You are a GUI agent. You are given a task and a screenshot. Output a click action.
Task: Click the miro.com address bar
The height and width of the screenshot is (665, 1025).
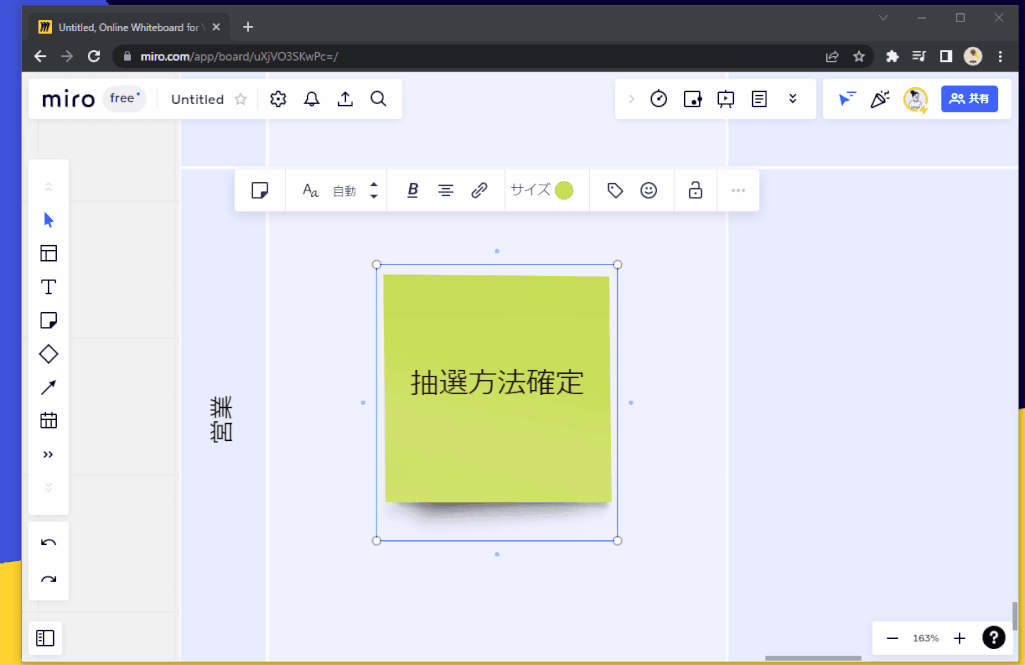pyautogui.click(x=239, y=56)
